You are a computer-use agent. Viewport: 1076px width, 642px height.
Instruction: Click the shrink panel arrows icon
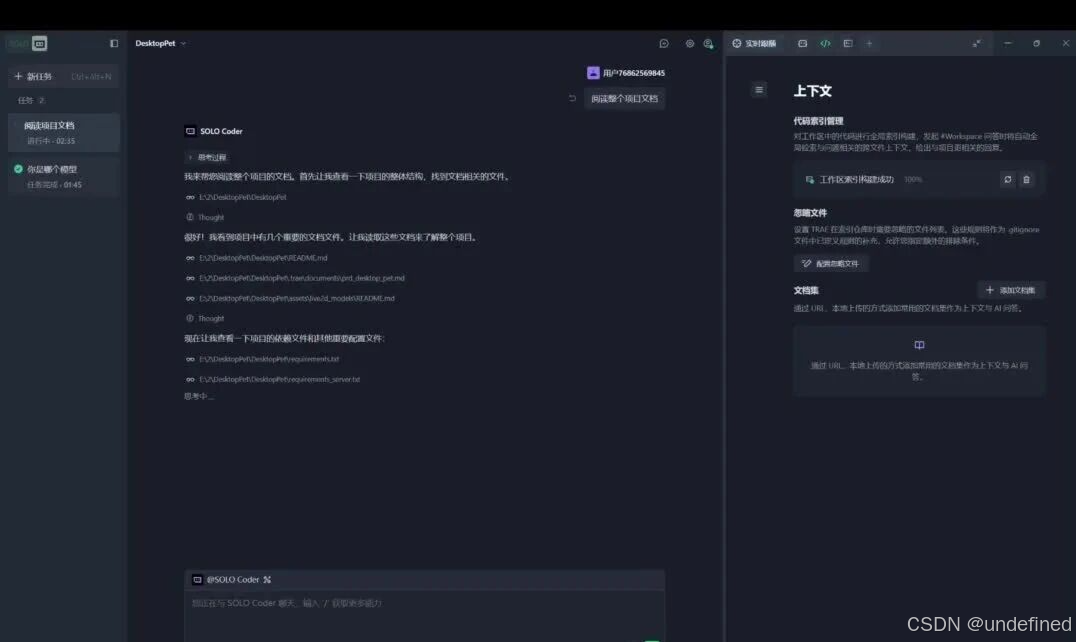click(x=976, y=43)
